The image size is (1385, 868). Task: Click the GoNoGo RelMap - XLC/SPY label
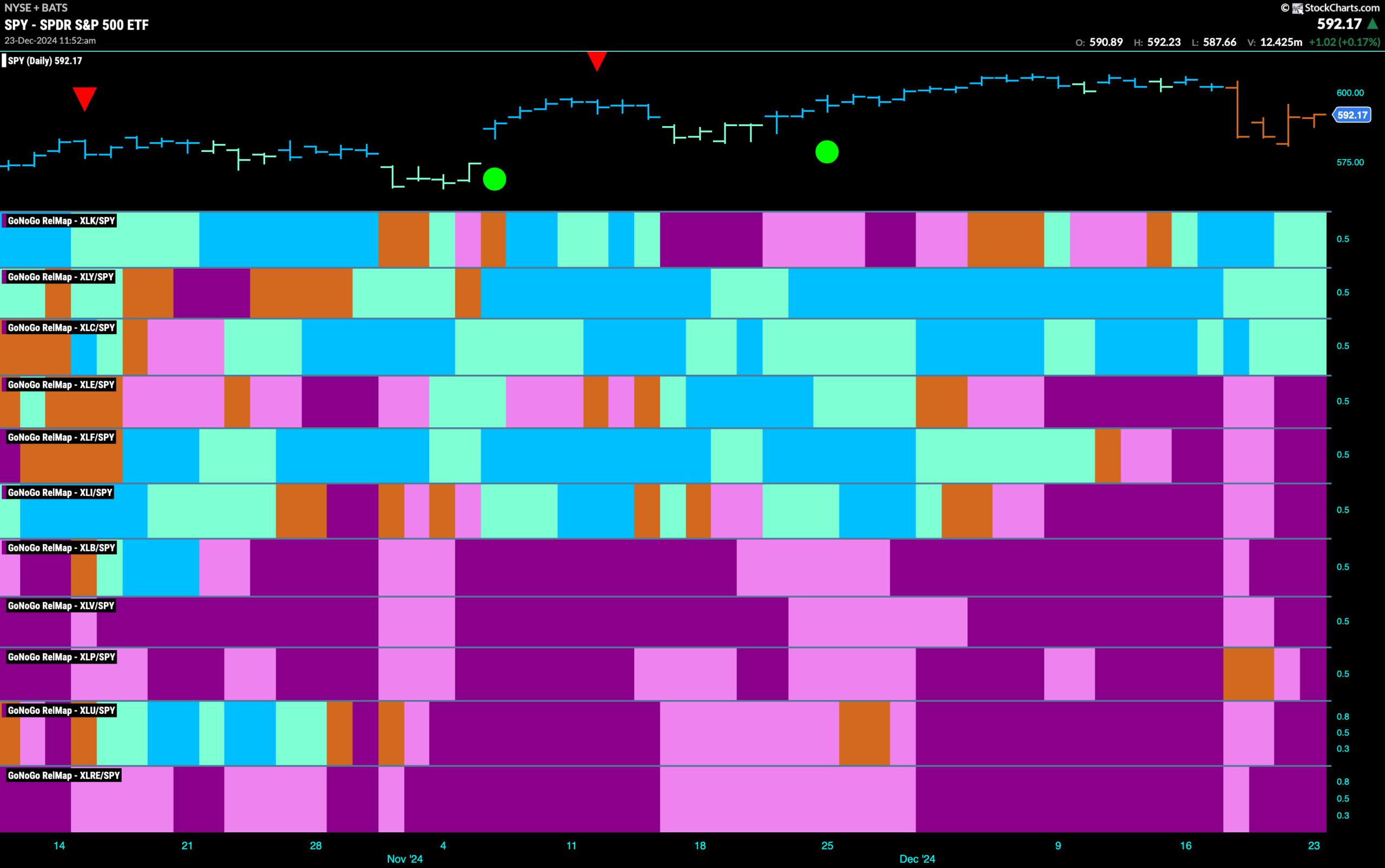point(61,327)
